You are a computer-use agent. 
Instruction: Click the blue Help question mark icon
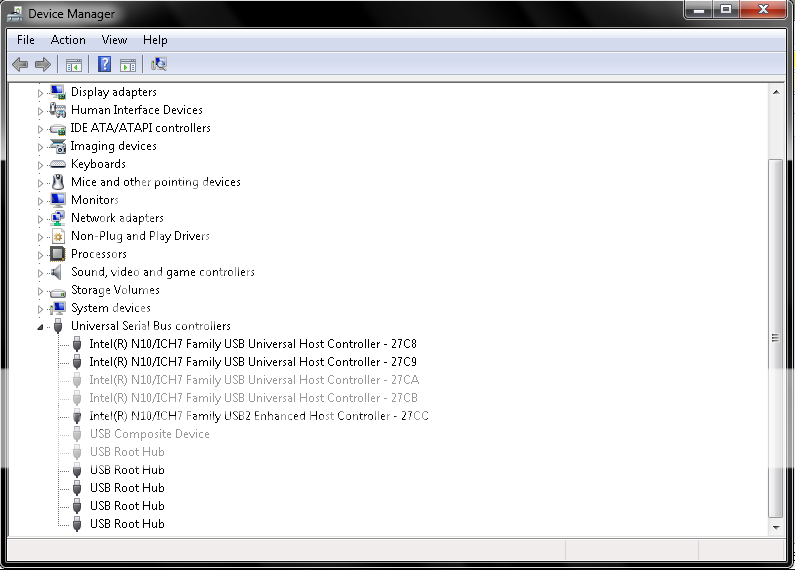[104, 65]
